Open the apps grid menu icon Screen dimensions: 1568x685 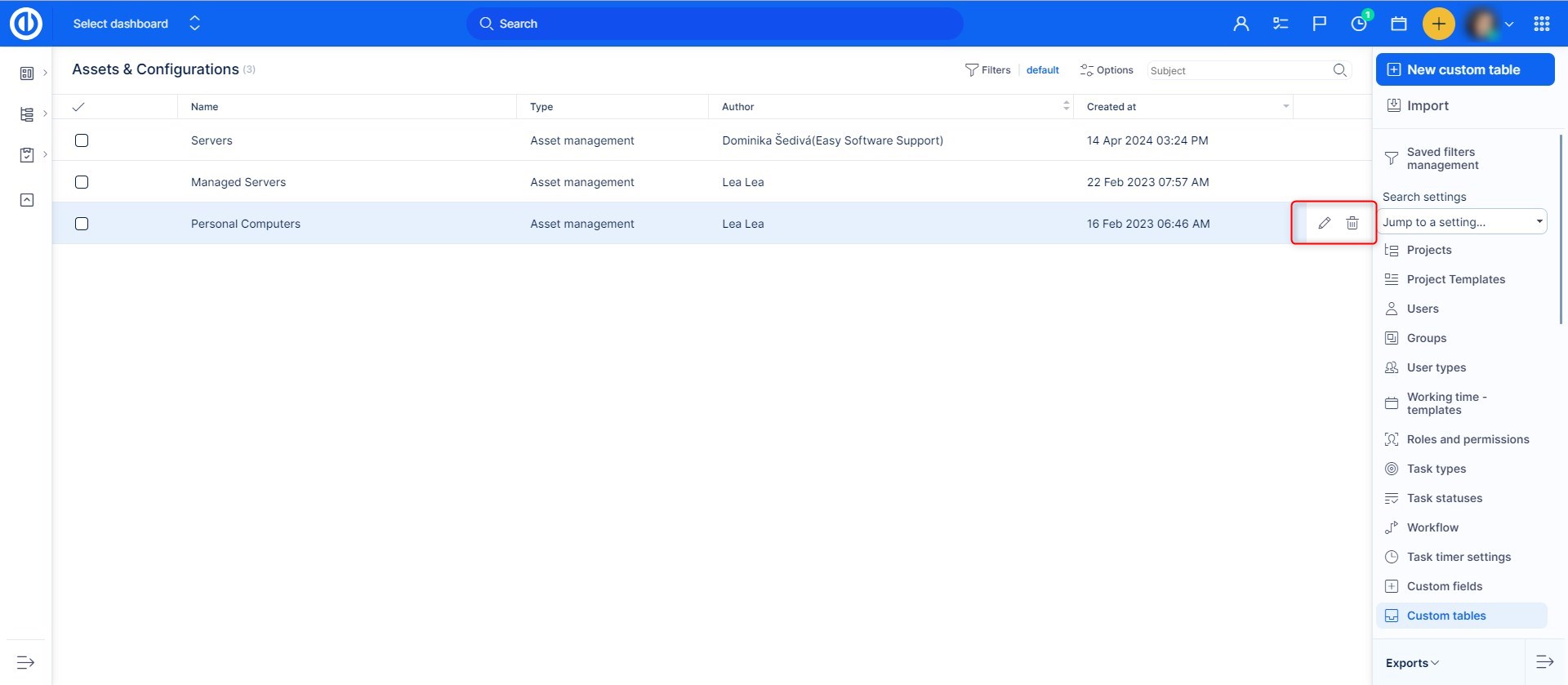(x=1541, y=24)
